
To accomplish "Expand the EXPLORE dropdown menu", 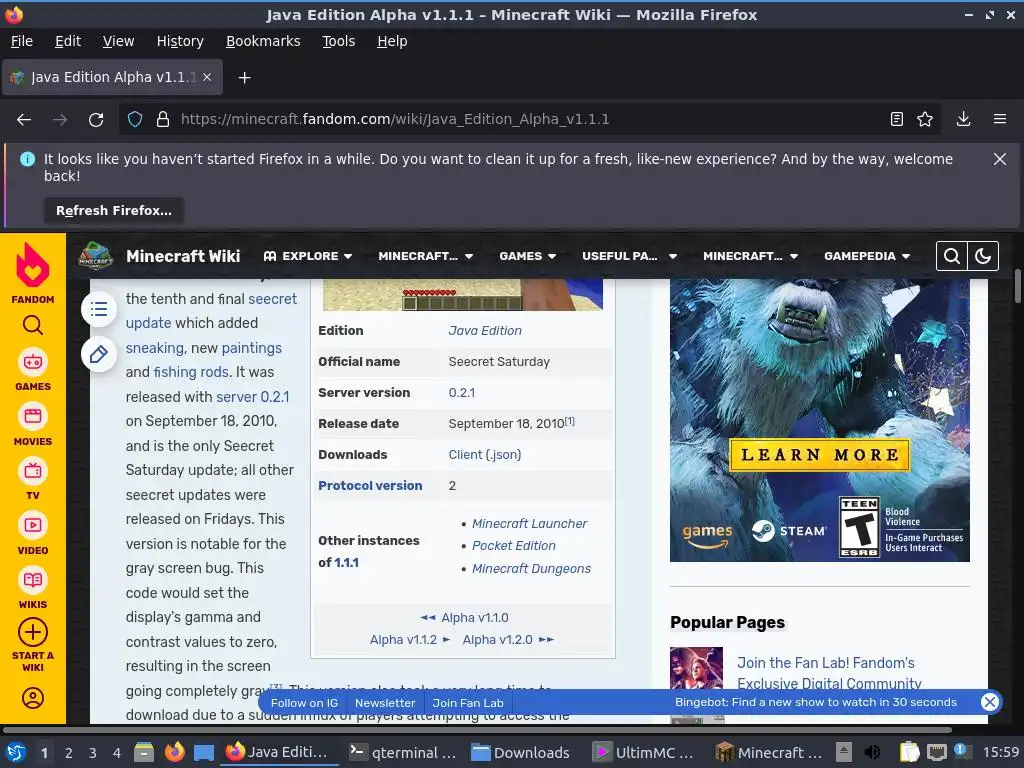I will 308,256.
